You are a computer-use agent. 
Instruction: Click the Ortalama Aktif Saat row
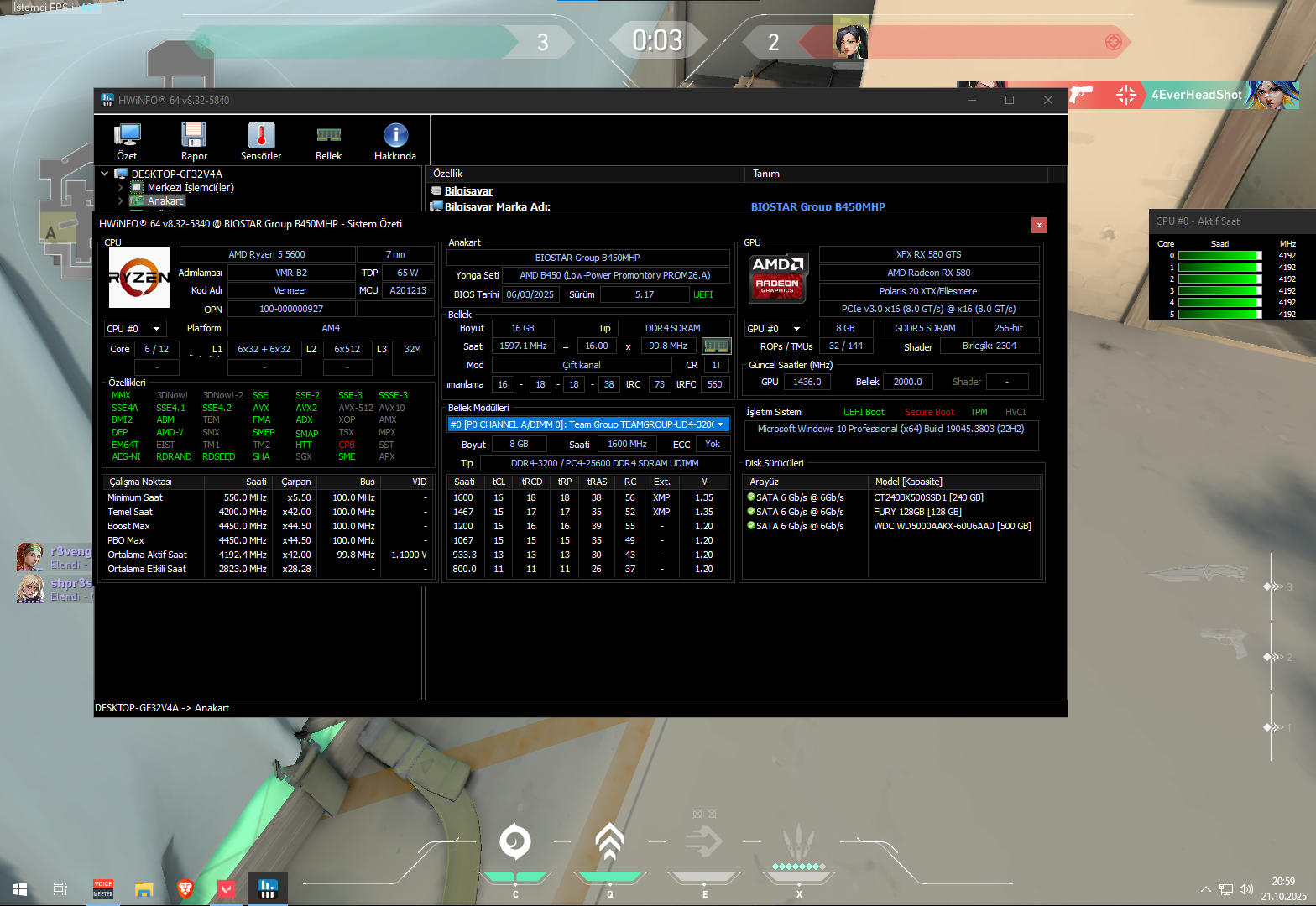(x=267, y=555)
